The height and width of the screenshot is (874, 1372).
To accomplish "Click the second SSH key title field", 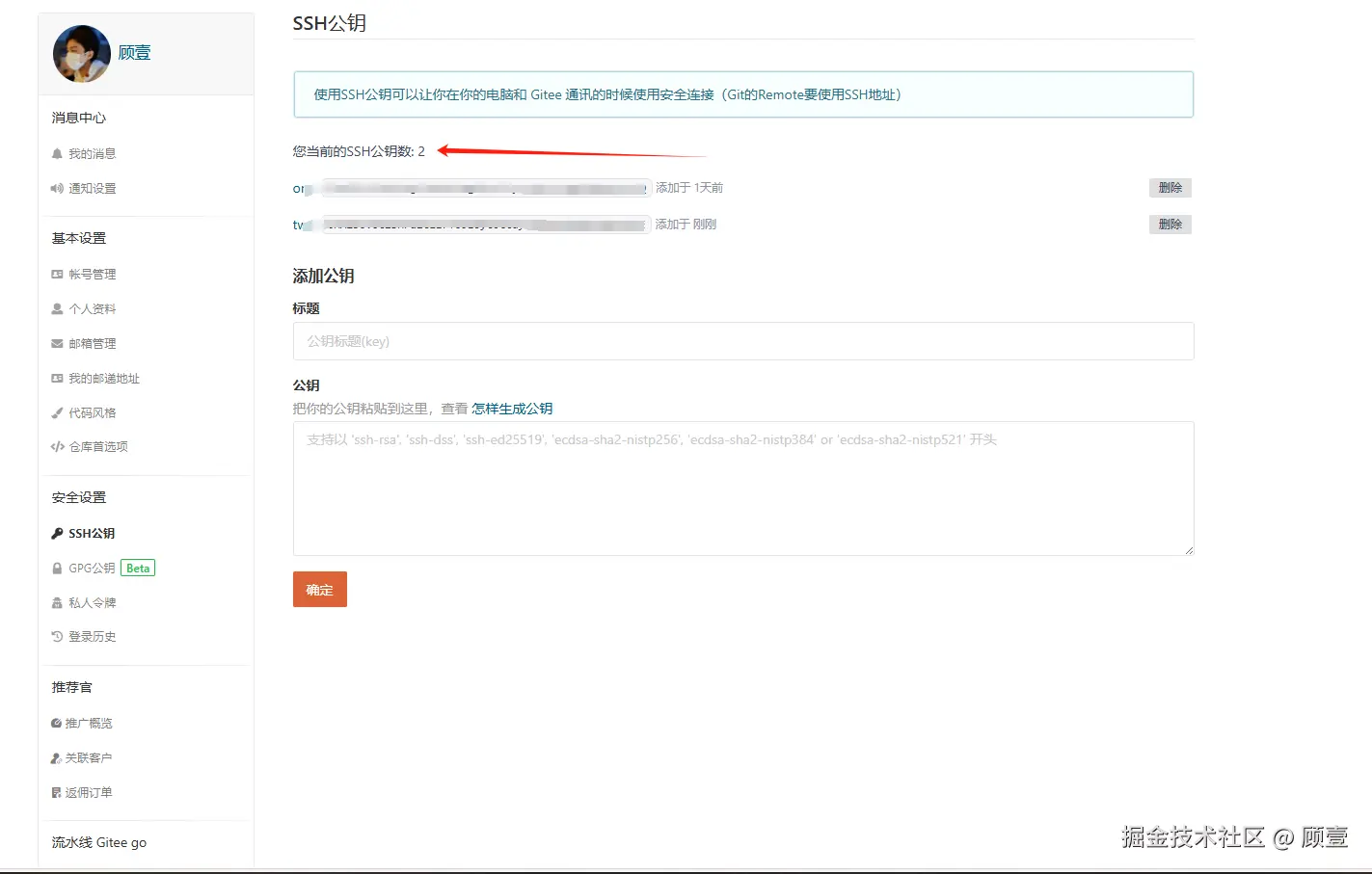I will pos(471,225).
